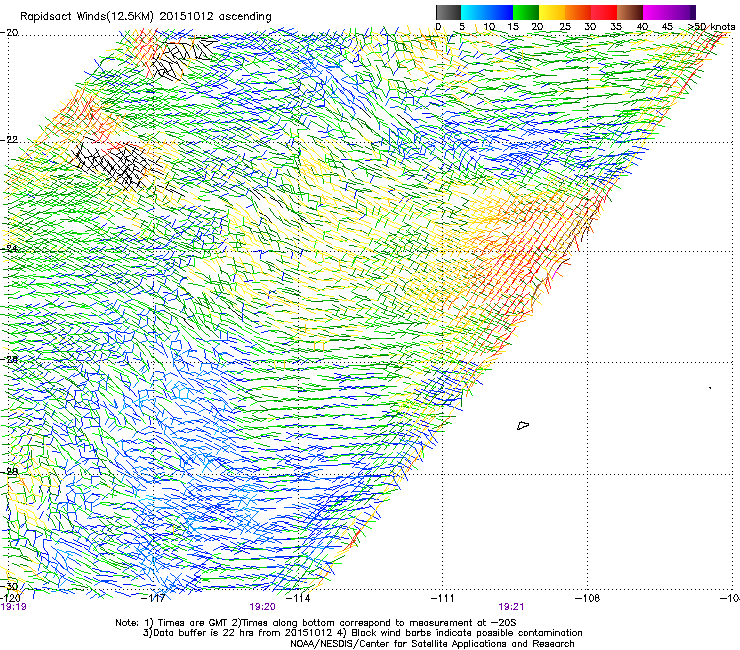Click the '-20' latitude axis label
The width and height of the screenshot is (740, 650).
pyautogui.click(x=9, y=33)
